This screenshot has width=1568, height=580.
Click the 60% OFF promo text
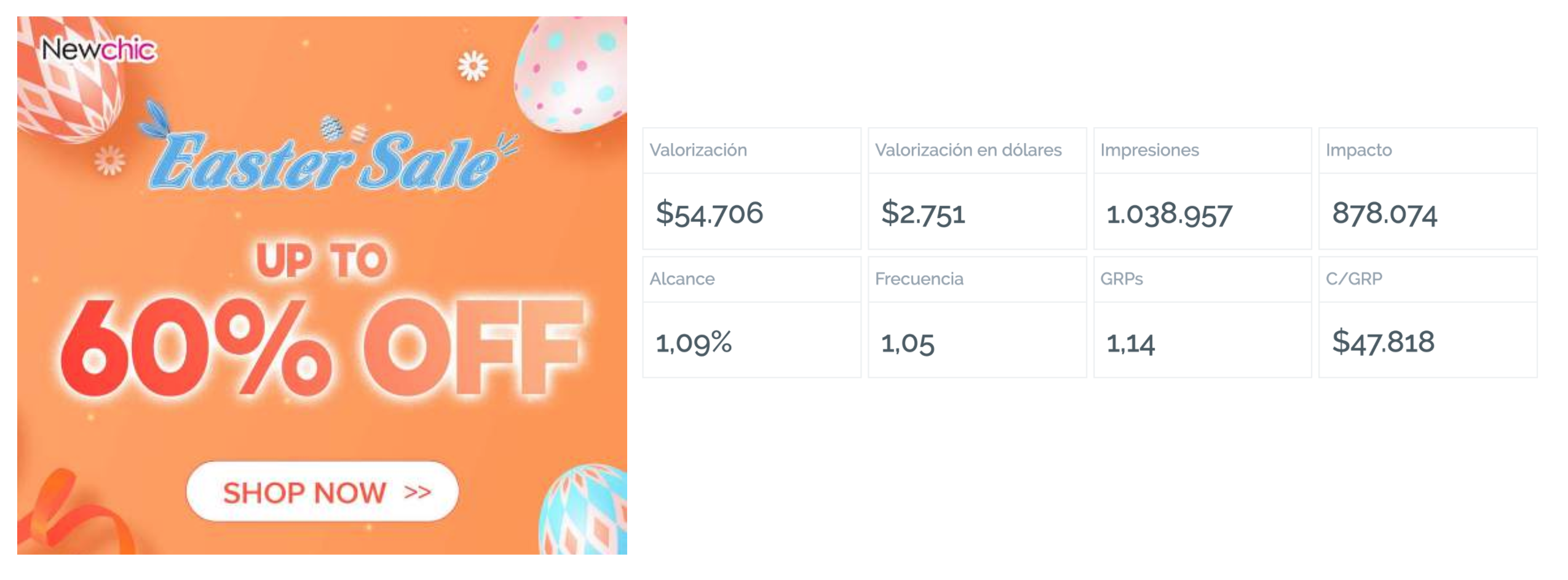pos(320,347)
